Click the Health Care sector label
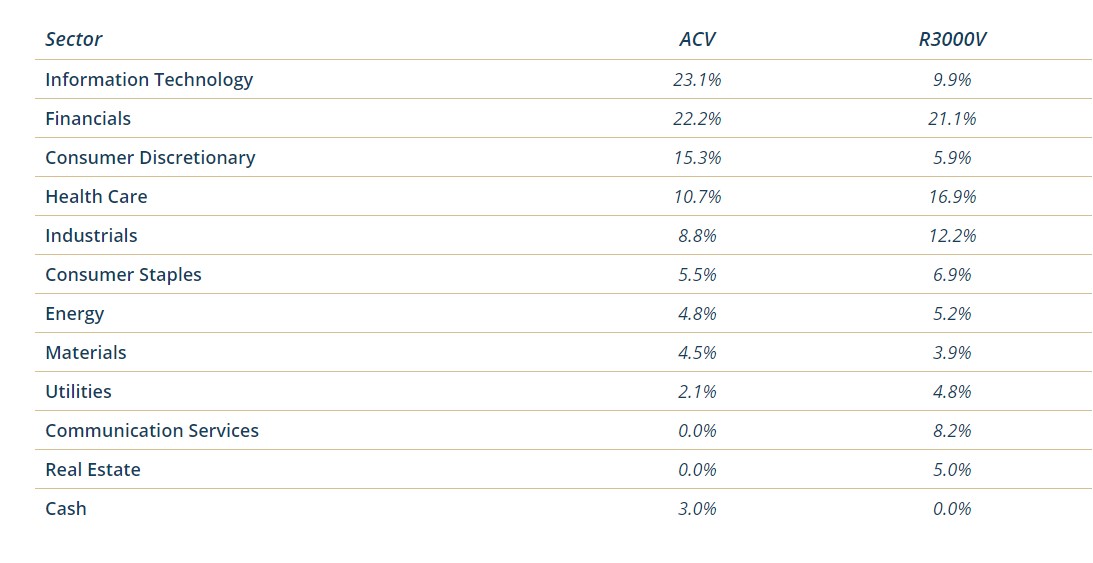This screenshot has width=1093, height=563. point(96,196)
